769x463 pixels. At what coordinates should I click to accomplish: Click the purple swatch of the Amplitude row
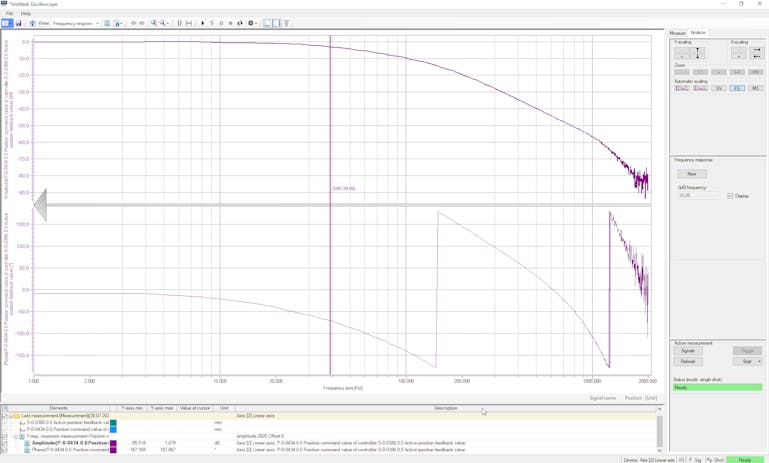click(x=113, y=443)
